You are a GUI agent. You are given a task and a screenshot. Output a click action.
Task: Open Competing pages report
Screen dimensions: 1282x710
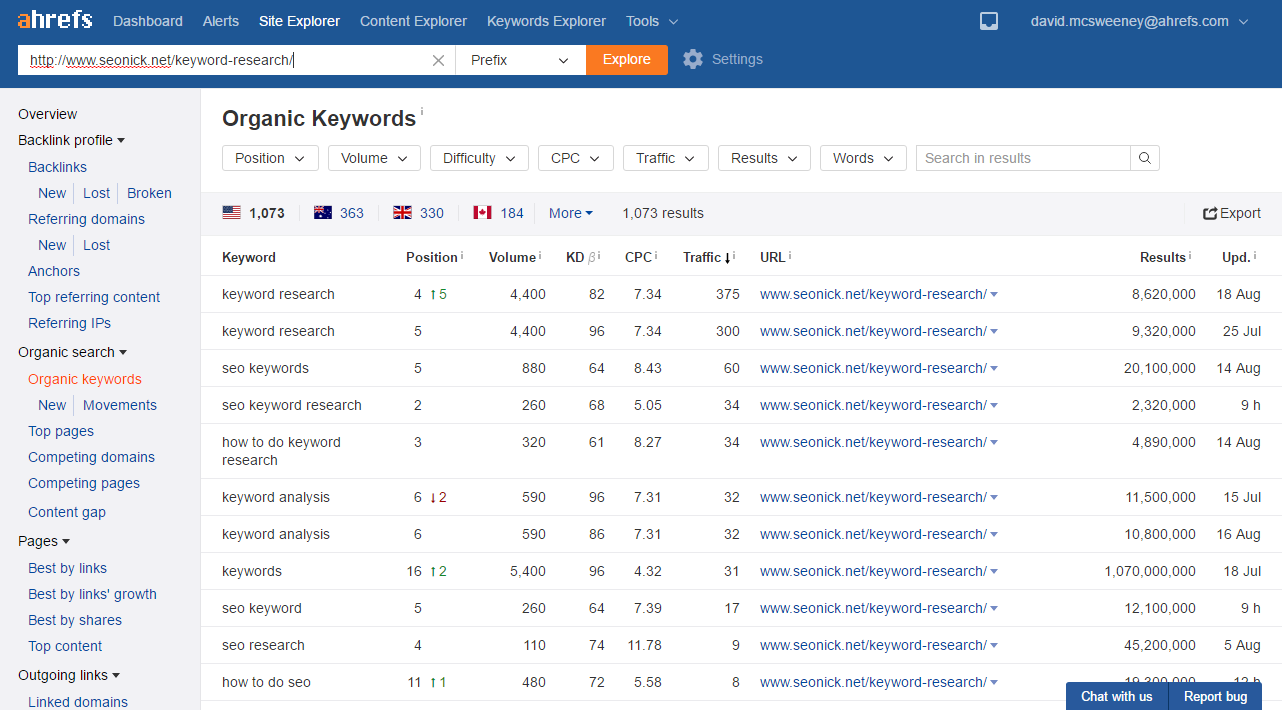pos(84,483)
